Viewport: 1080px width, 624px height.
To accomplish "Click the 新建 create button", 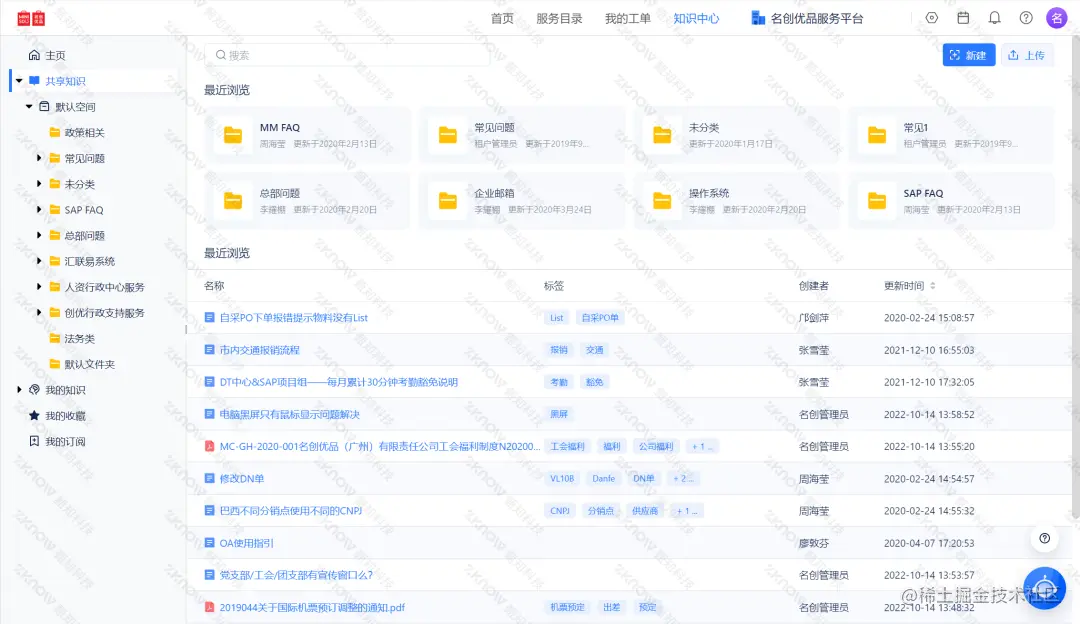I will click(968, 55).
